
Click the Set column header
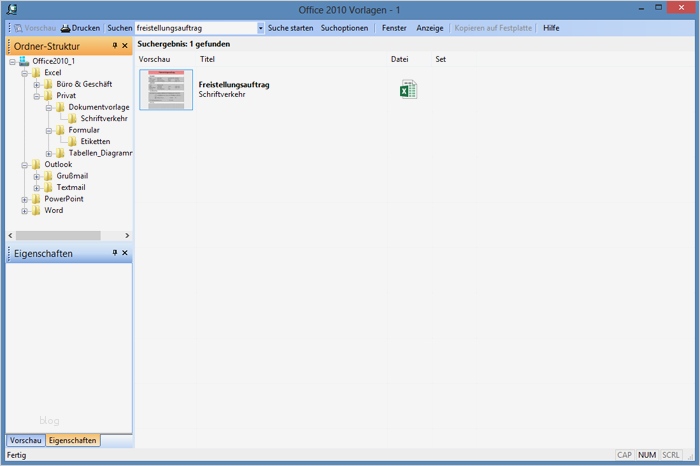coord(441,59)
